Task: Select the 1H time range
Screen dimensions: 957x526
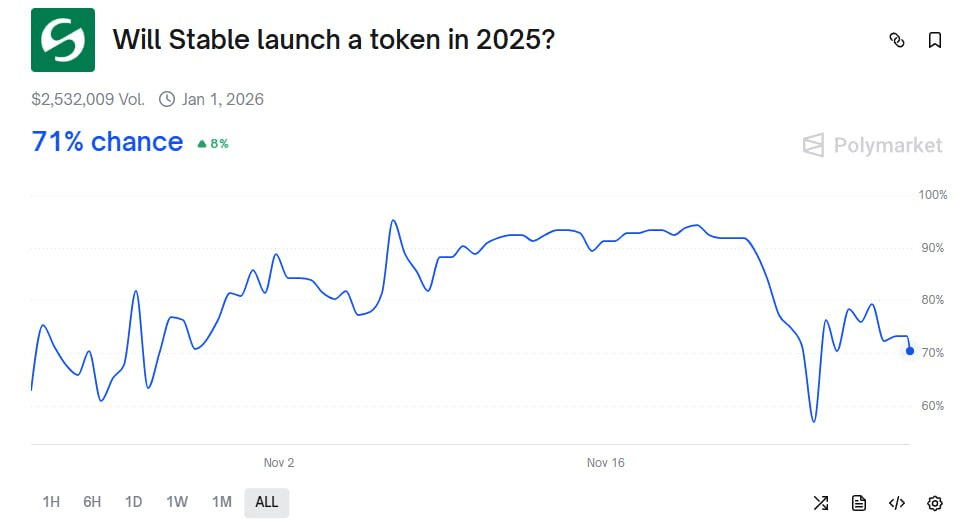Action: tap(51, 502)
